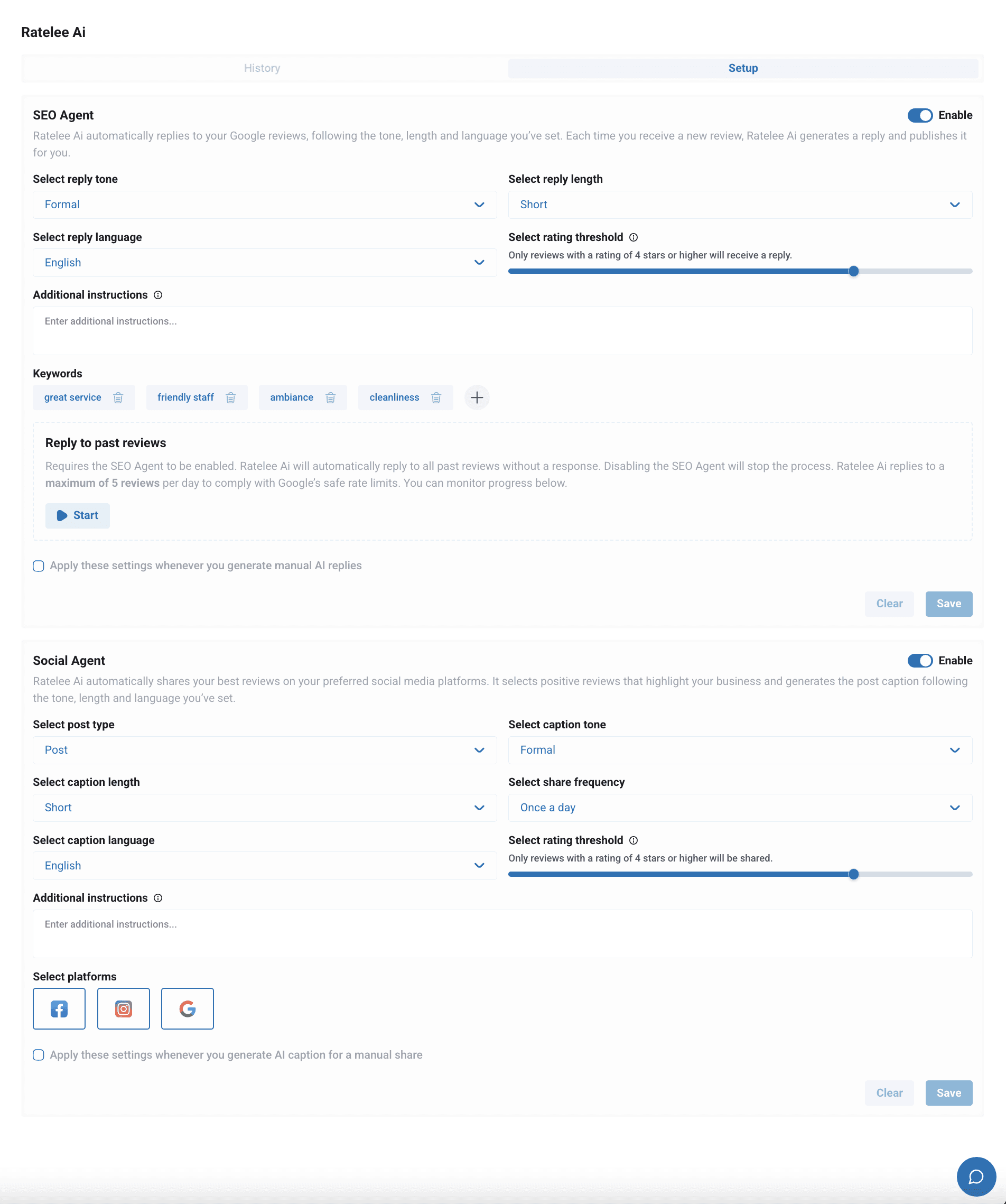Disable the Social Agent toggle
Viewport: 1006px width, 1204px height.
[x=919, y=661]
